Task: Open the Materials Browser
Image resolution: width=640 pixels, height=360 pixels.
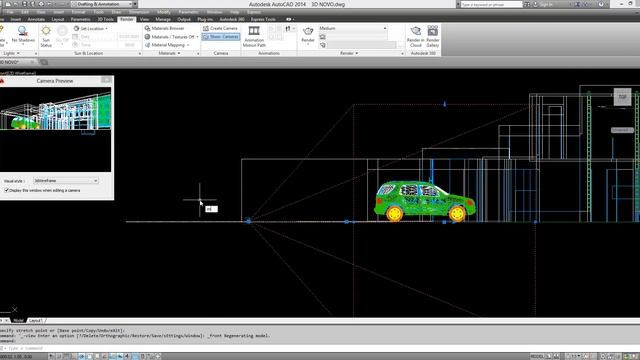Action: (x=164, y=29)
